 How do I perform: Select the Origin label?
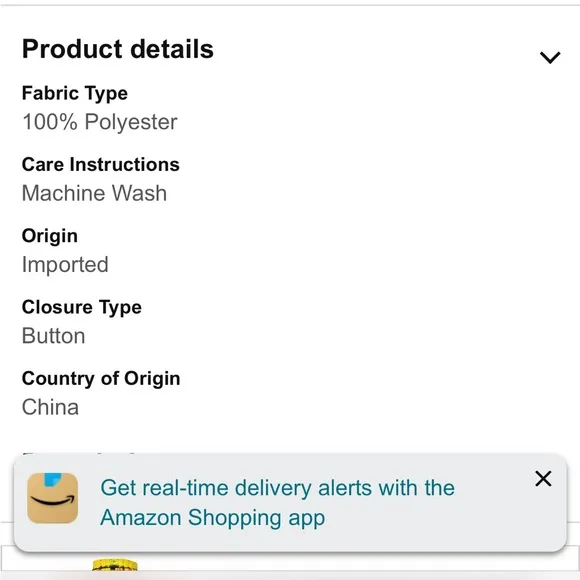pos(50,236)
